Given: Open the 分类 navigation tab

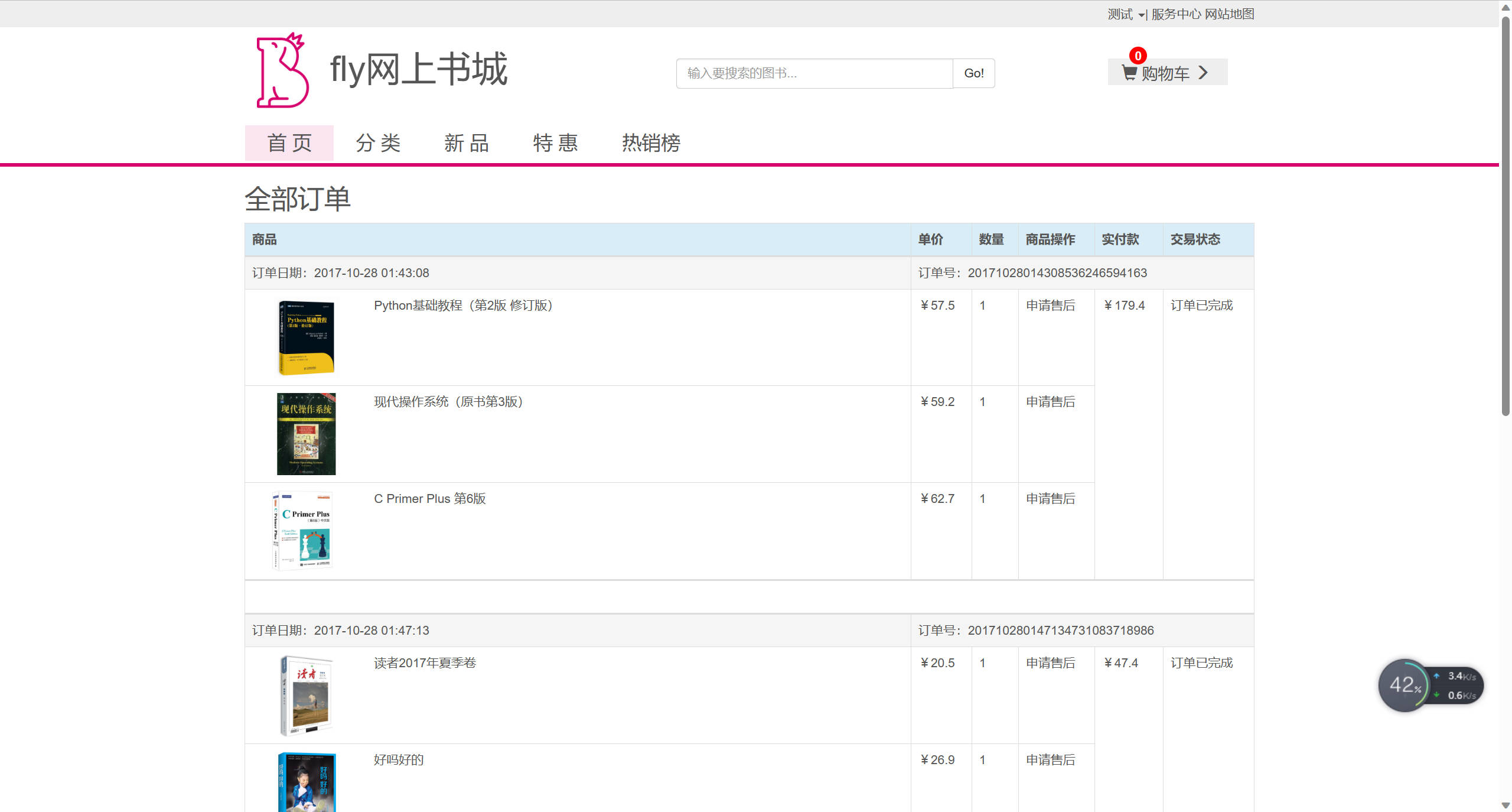Looking at the screenshot, I should click(378, 143).
